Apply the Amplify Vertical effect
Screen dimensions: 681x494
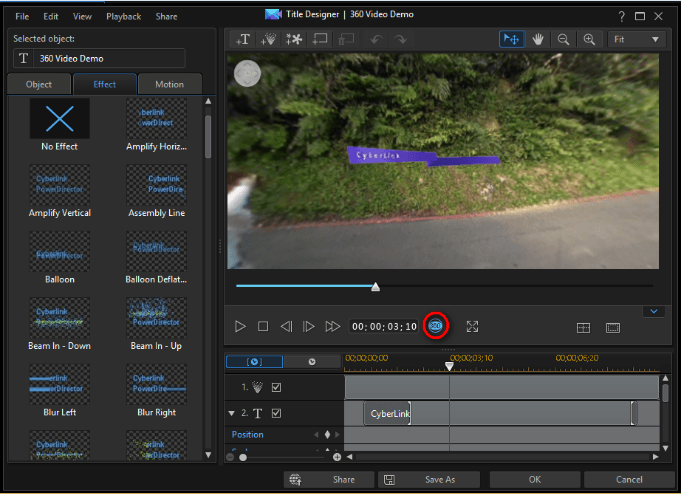tap(60, 185)
